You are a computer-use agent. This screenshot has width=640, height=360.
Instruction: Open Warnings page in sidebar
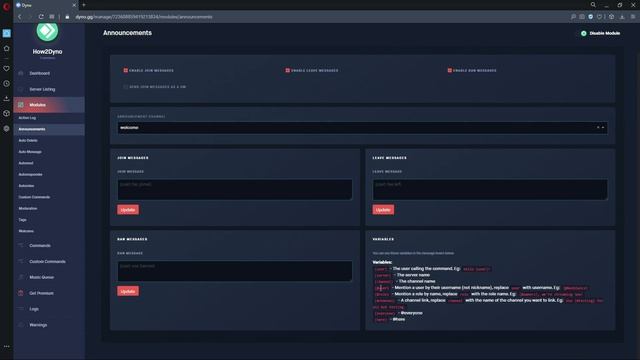[38, 325]
